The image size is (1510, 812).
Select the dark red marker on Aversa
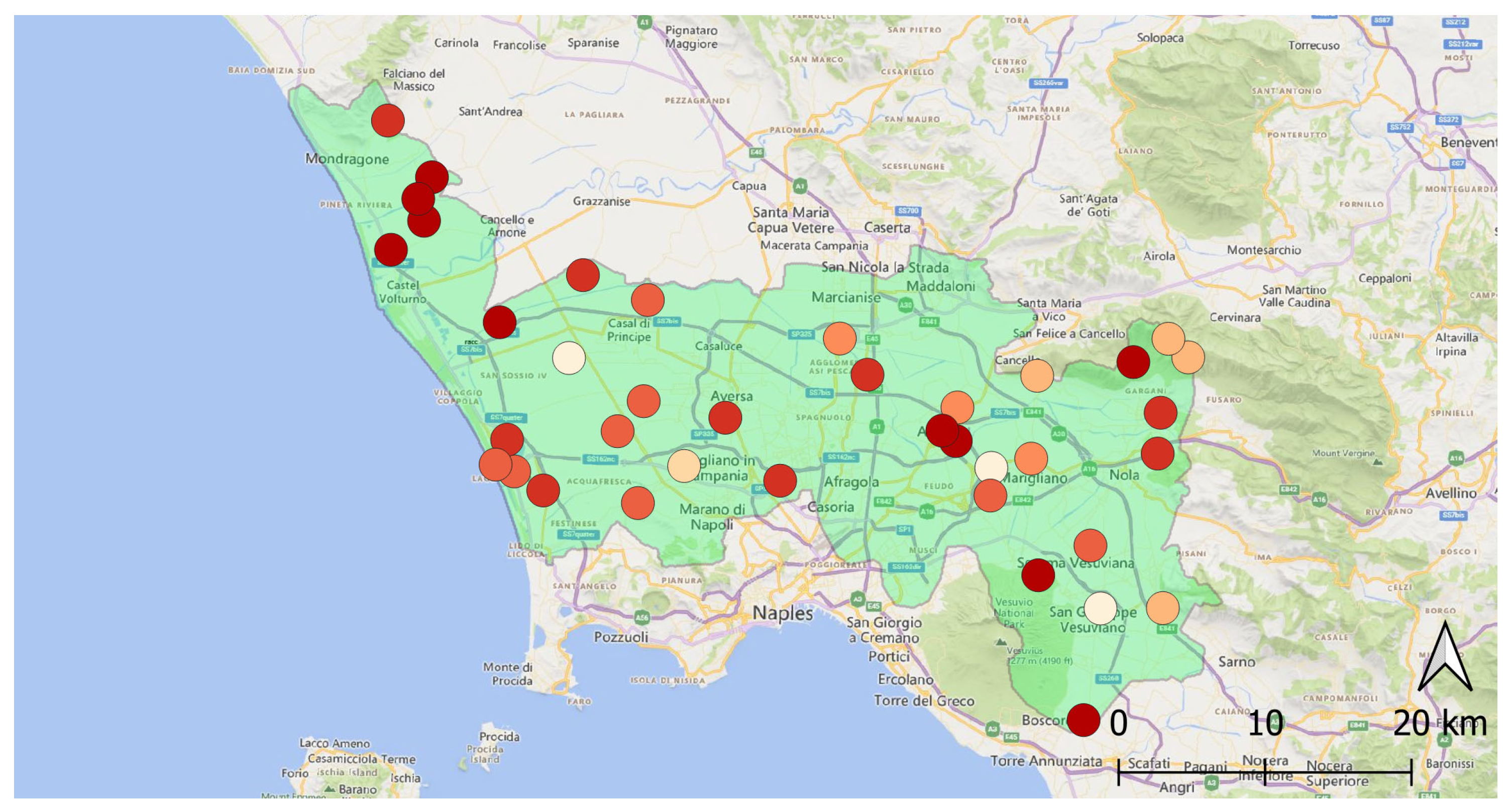click(725, 418)
